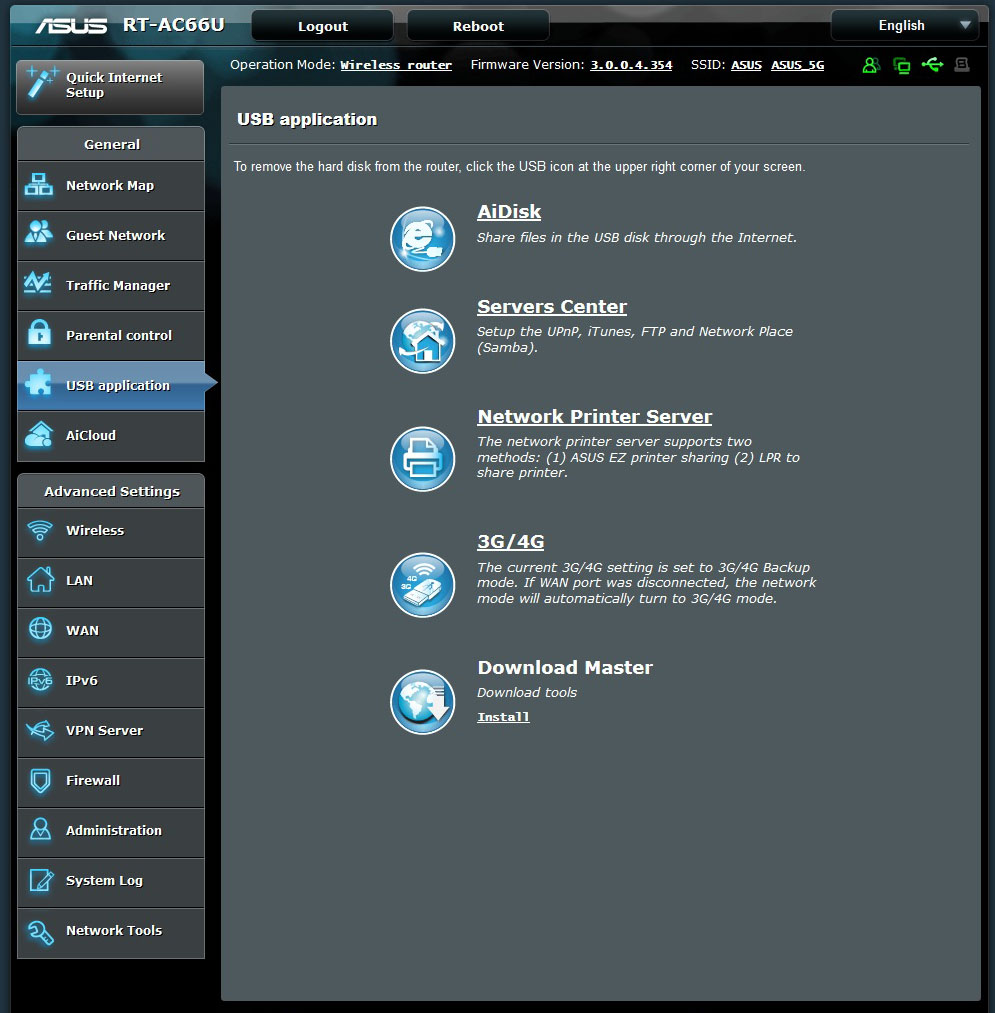This screenshot has width=995, height=1013.
Task: Go to the Guest Network page
Action: click(110, 236)
